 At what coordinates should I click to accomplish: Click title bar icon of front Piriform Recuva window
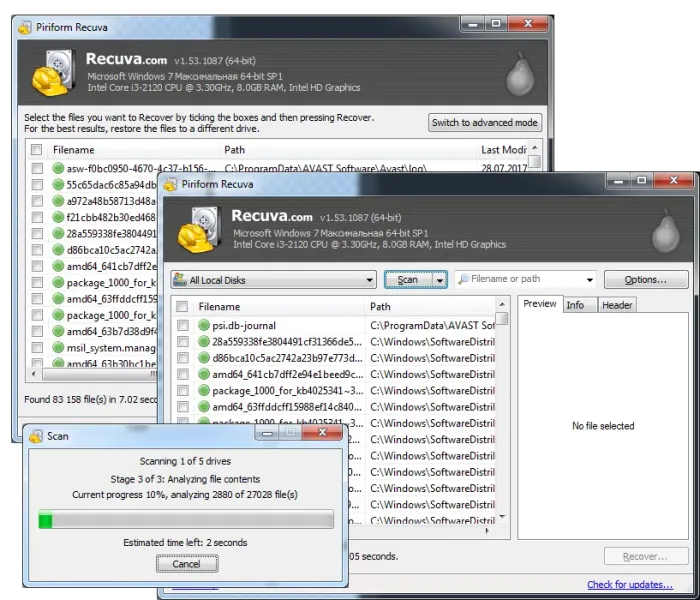(171, 184)
